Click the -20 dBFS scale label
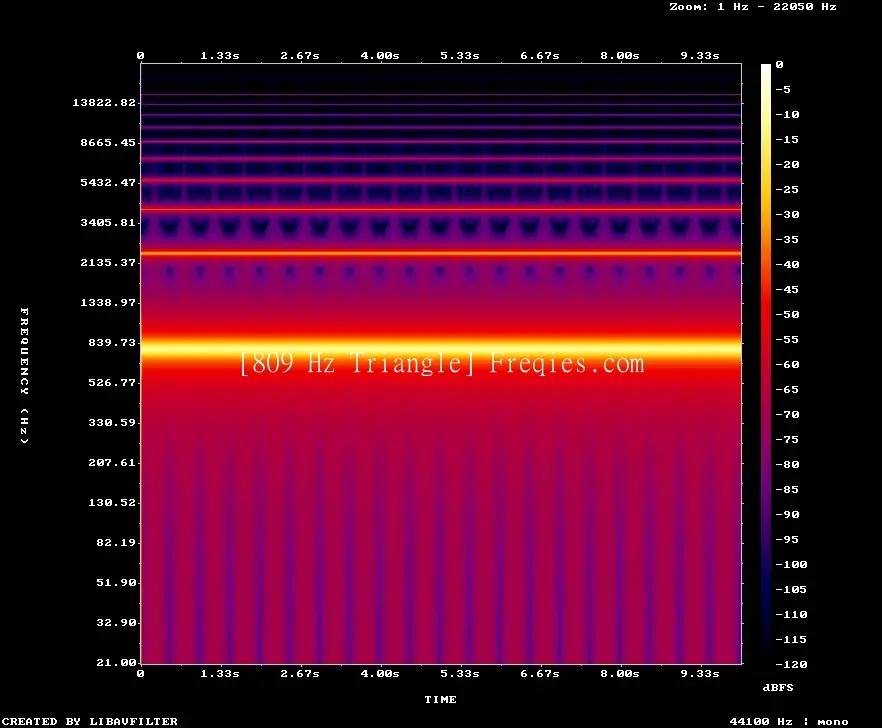Image resolution: width=882 pixels, height=728 pixels. pyautogui.click(x=787, y=164)
